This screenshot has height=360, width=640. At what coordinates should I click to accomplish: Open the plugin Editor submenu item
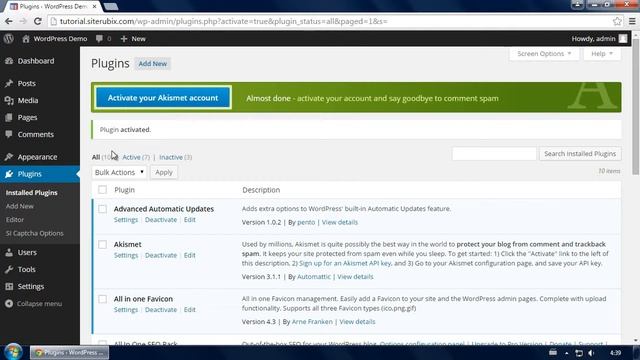(15, 220)
